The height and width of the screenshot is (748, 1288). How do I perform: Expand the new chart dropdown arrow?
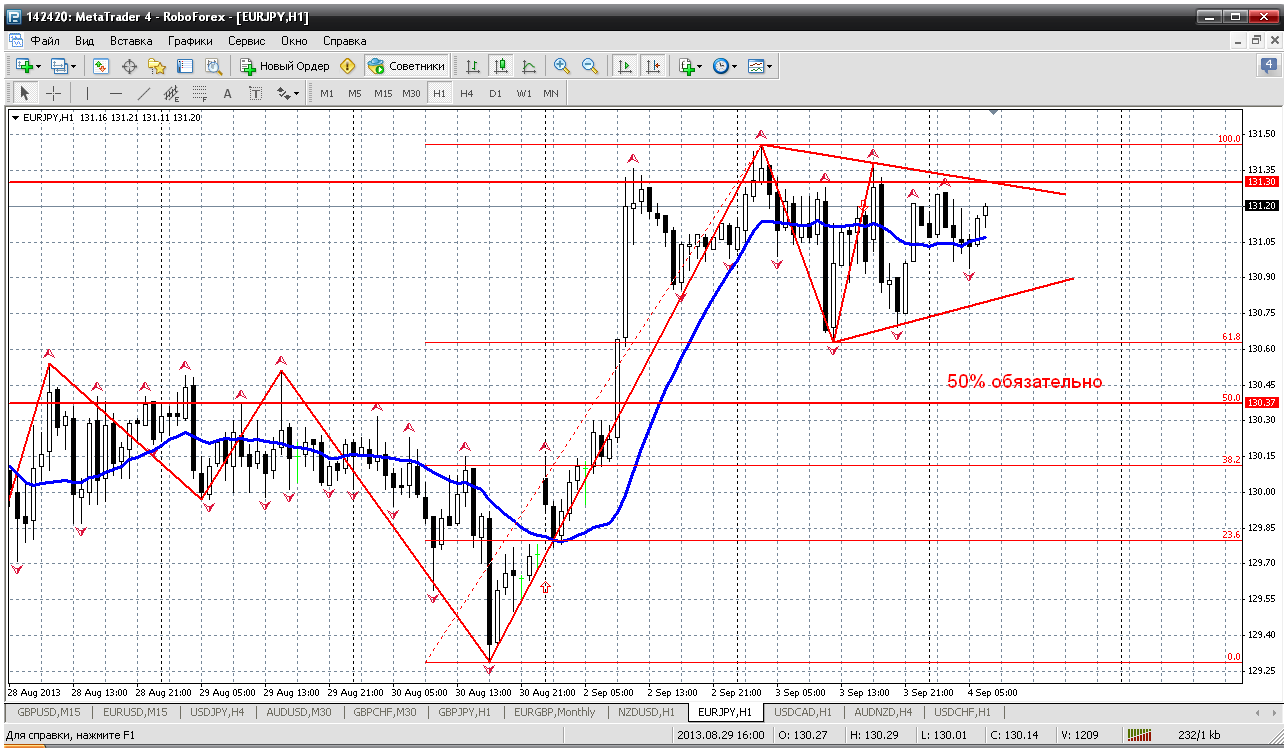[38, 67]
